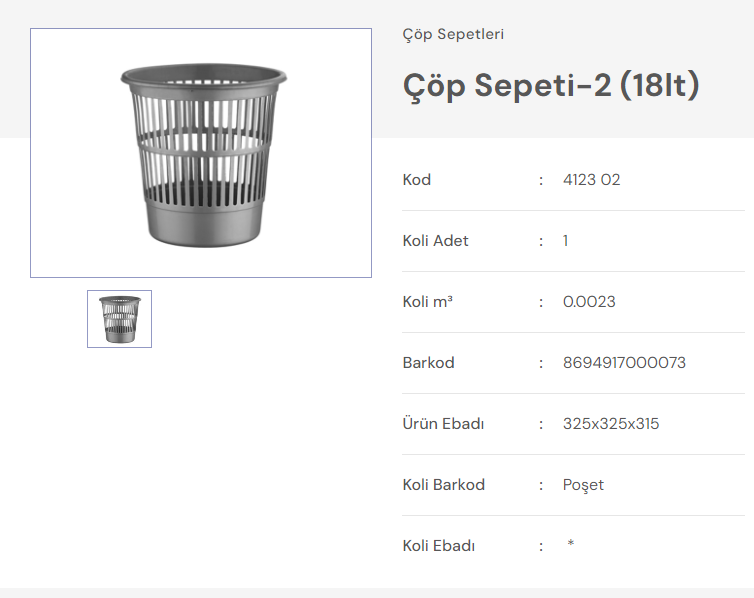Click the colon next to Barkod

541,363
